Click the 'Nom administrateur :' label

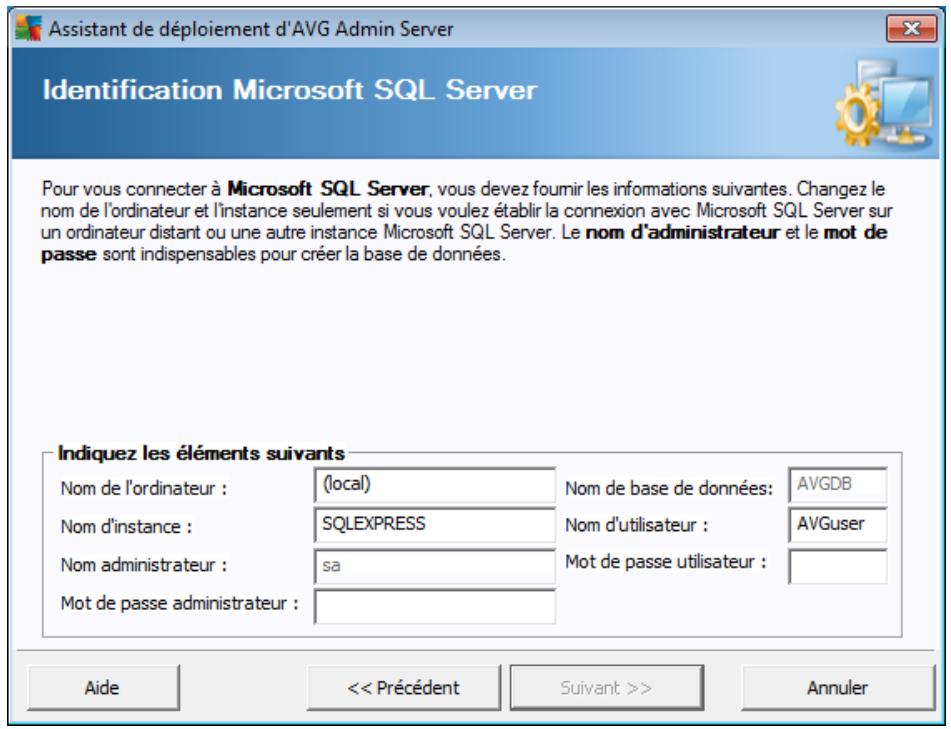click(144, 565)
